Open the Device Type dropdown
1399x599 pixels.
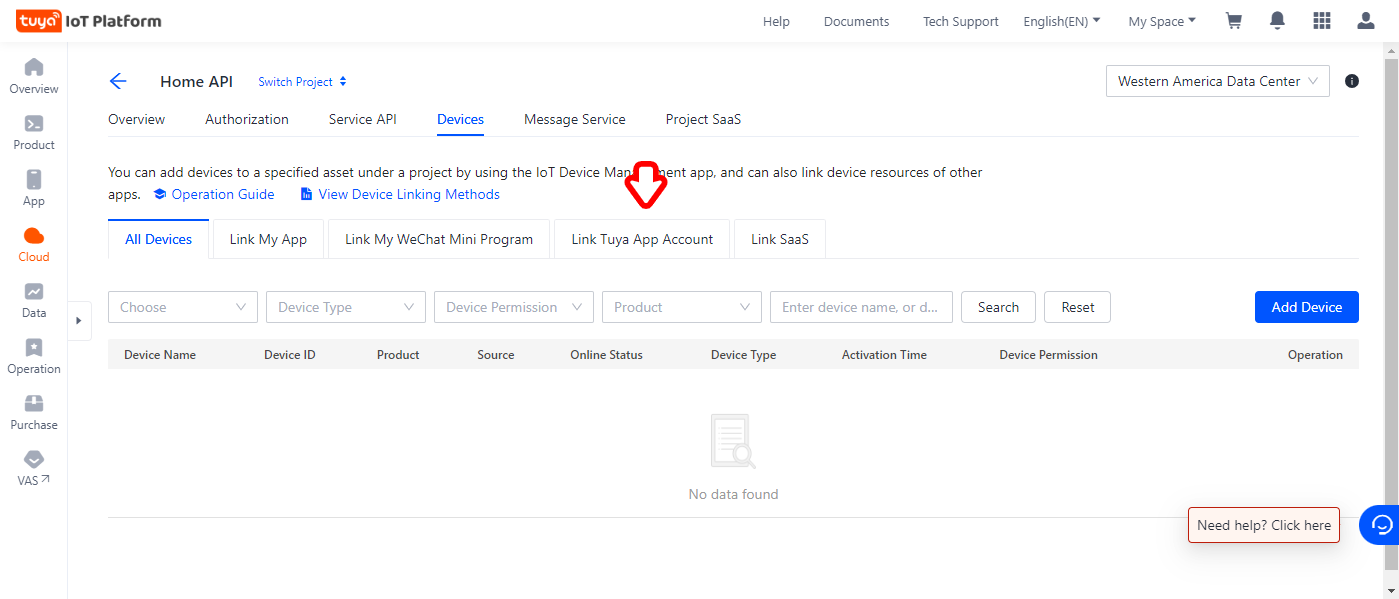tap(345, 307)
